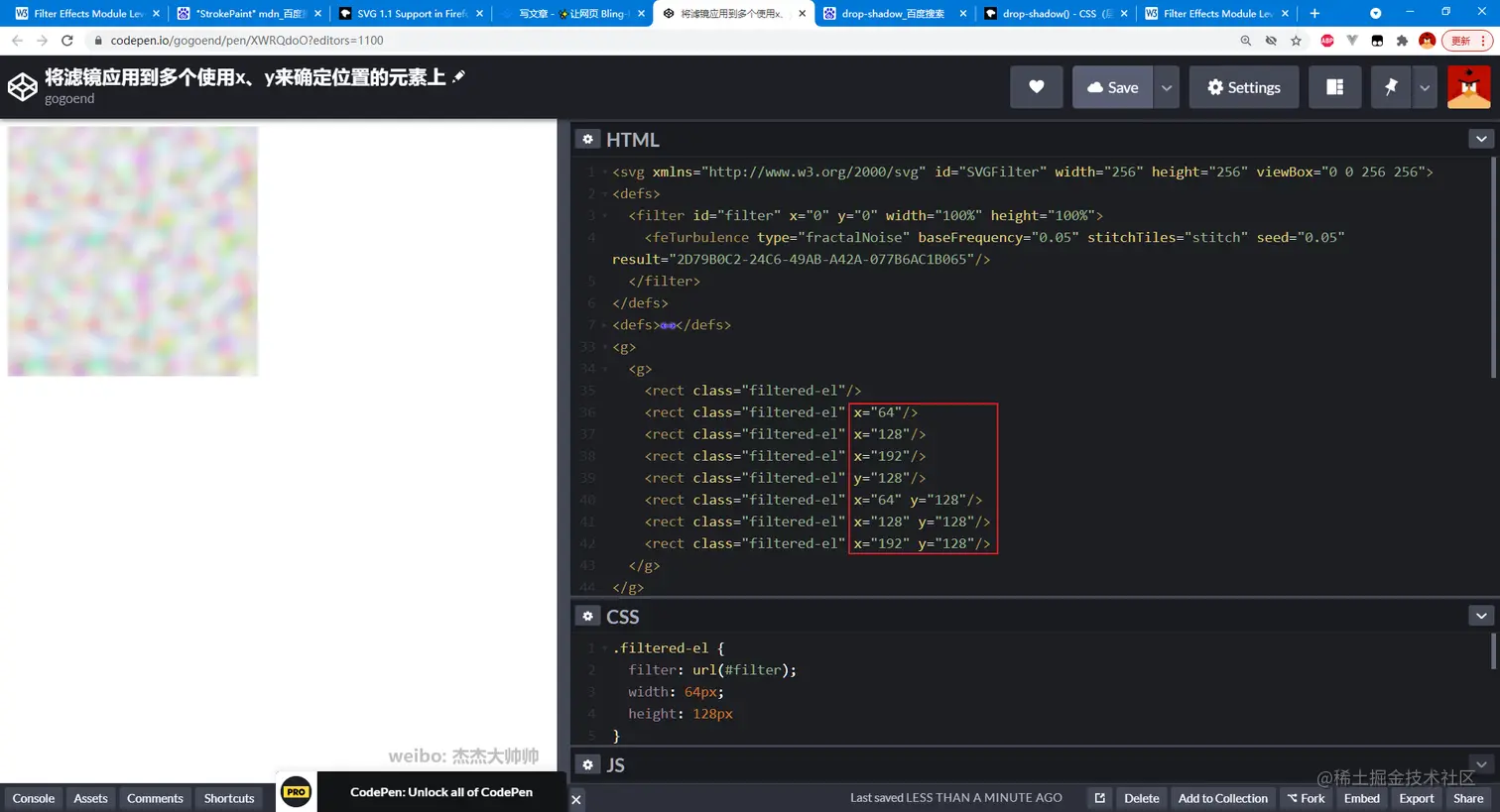Viewport: 1500px width, 812px height.
Task: Open pen Settings
Action: point(1243,87)
